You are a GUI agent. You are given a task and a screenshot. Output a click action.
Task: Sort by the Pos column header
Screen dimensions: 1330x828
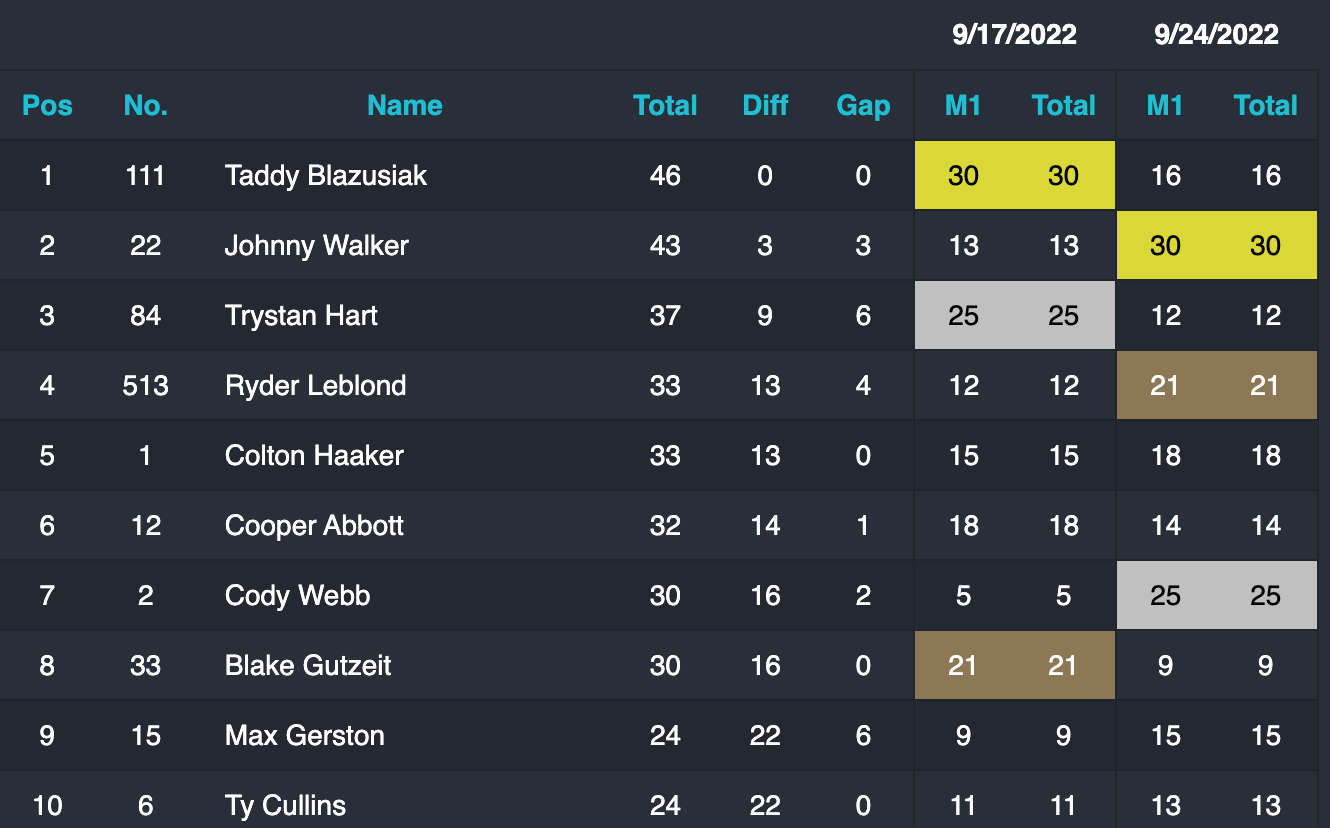(x=47, y=105)
